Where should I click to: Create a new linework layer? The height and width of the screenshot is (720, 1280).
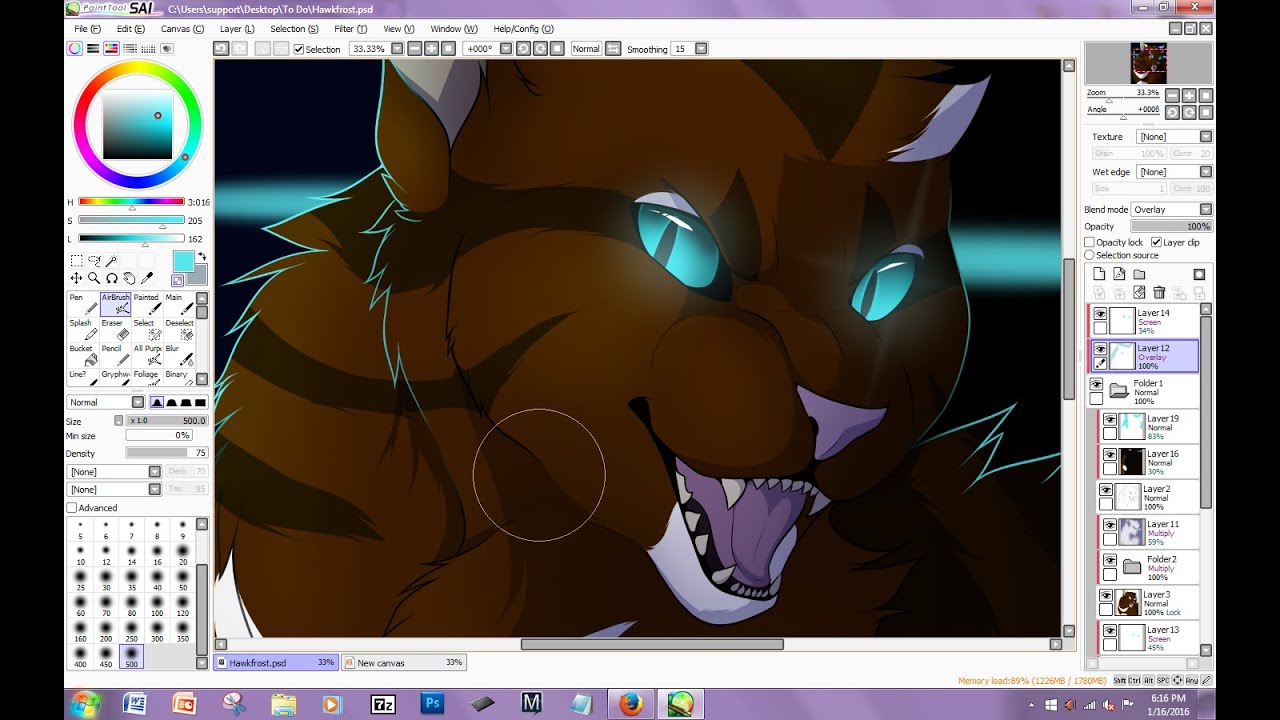coord(1119,274)
